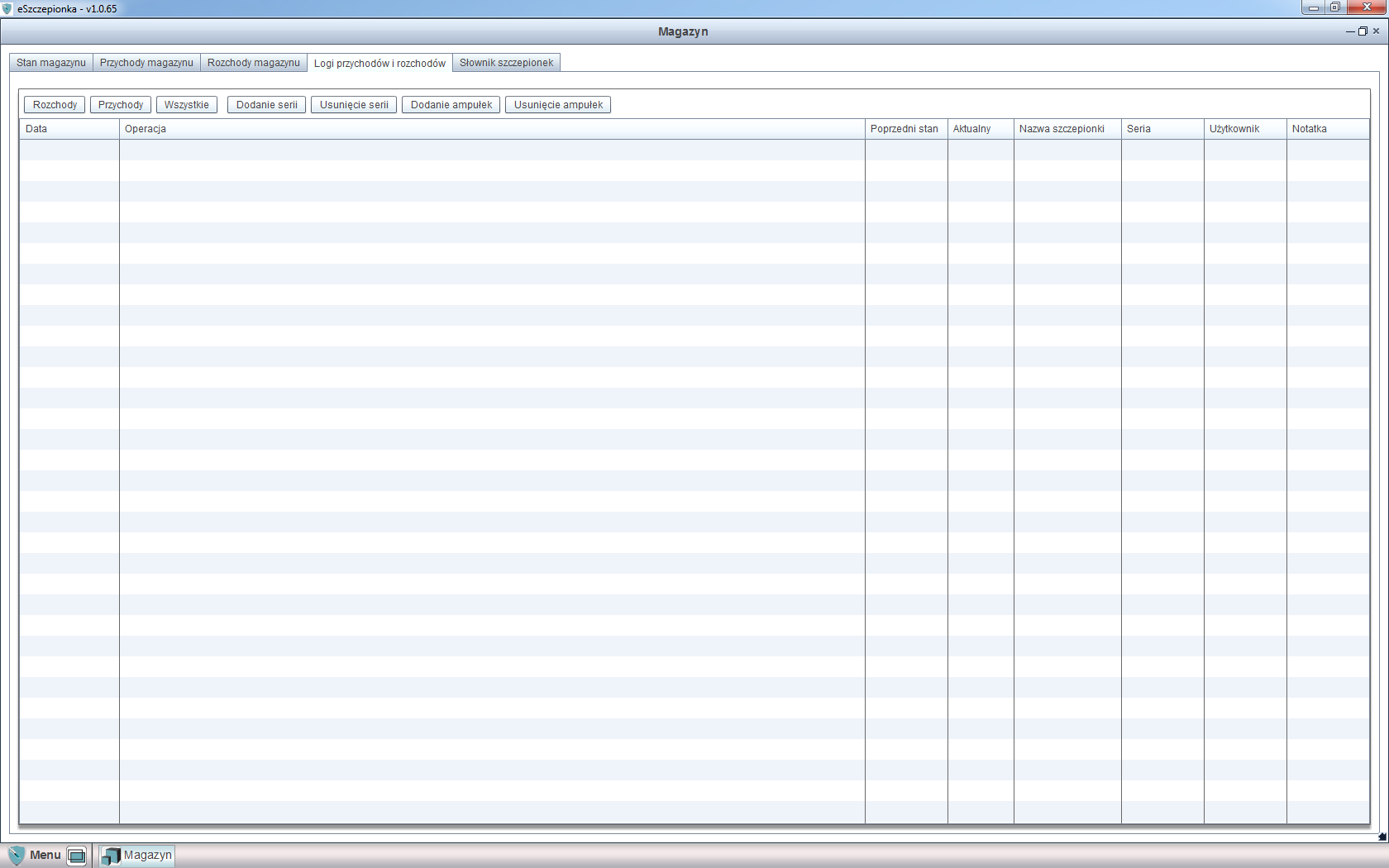Open the Menu shield icon in taskbar
Viewport: 1389px width, 868px height.
coord(16,855)
